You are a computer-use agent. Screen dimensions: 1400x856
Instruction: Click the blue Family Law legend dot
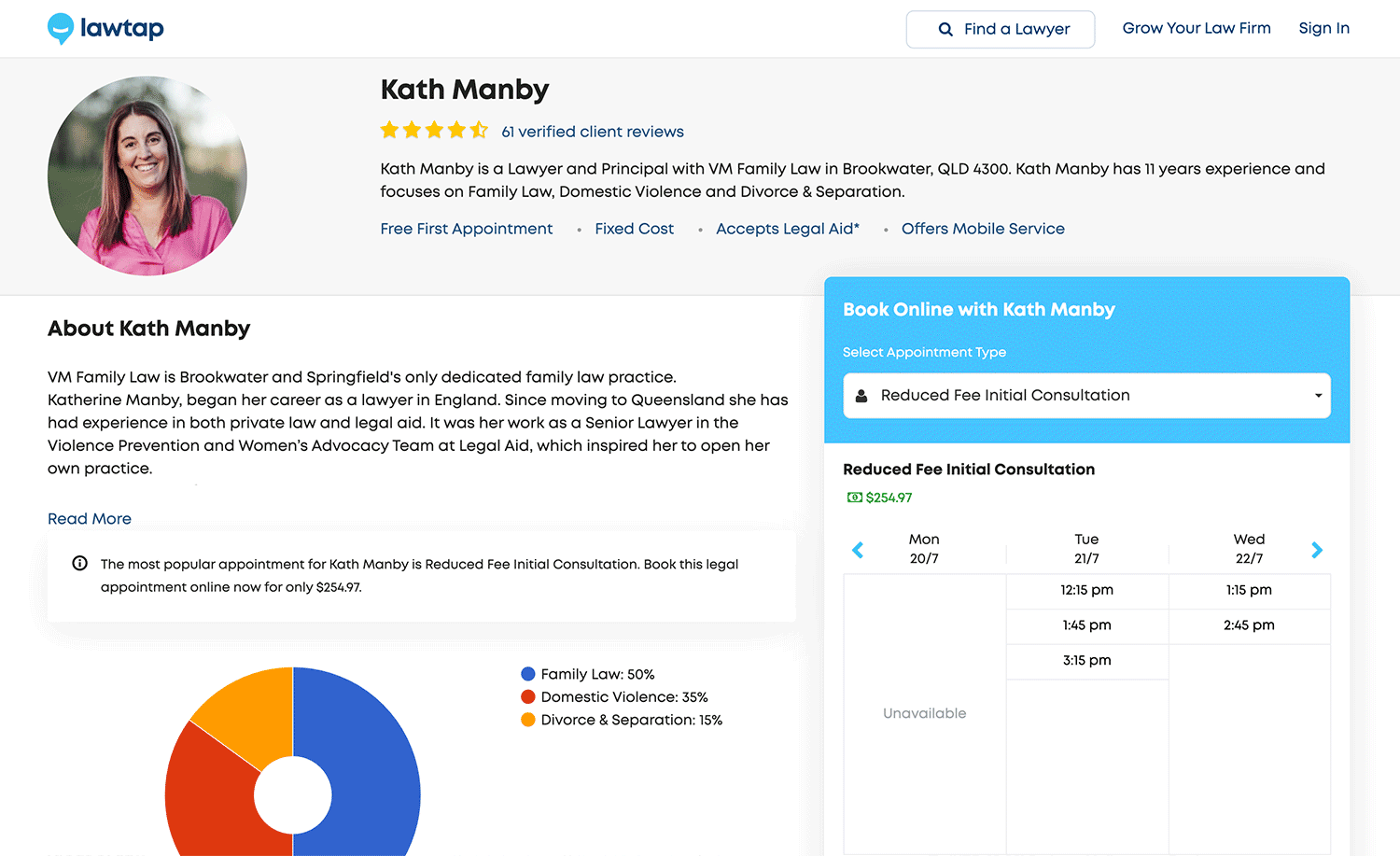[528, 674]
